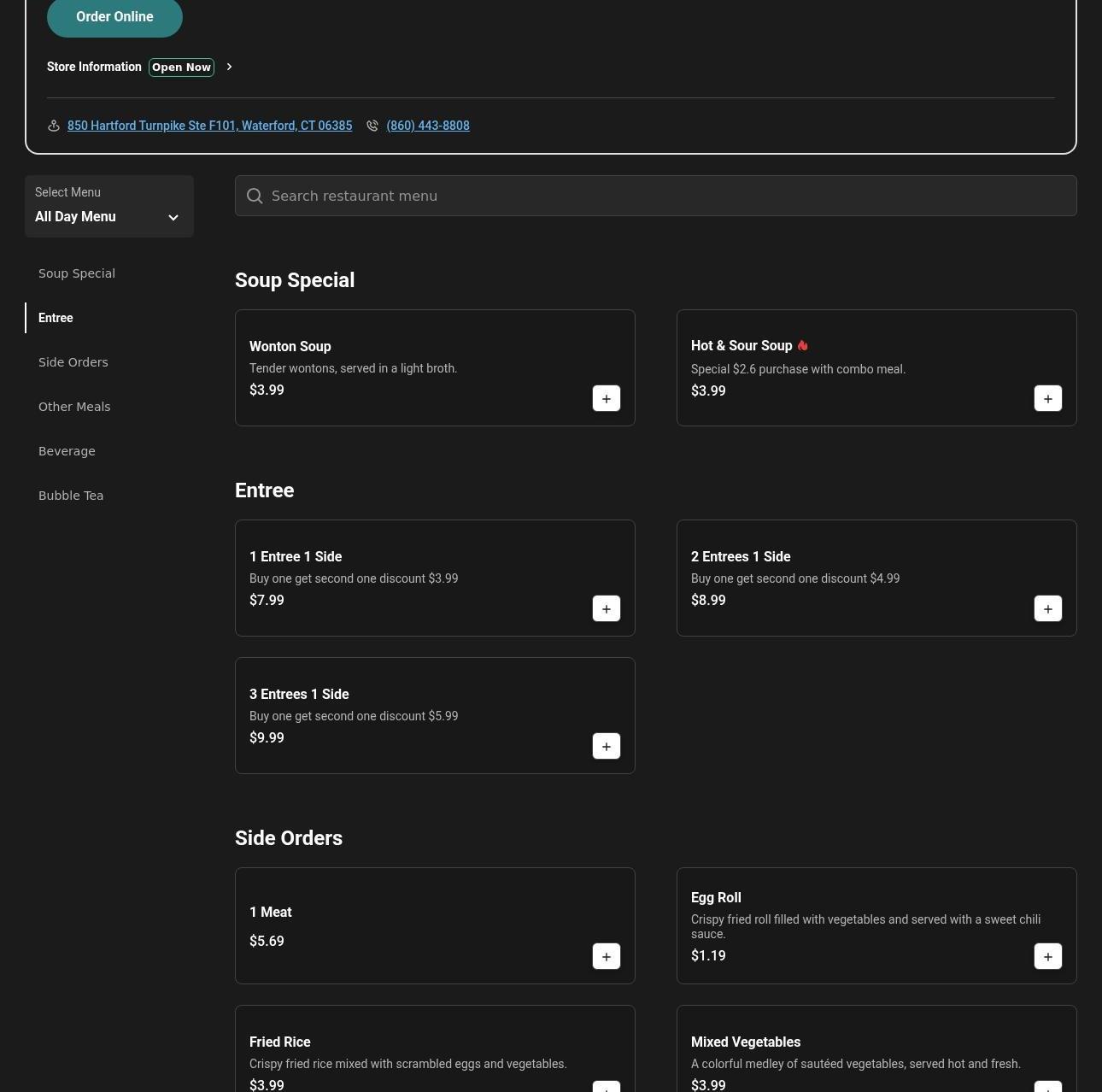The width and height of the screenshot is (1102, 1092).
Task: Click the search magnifier icon
Action: 255,196
